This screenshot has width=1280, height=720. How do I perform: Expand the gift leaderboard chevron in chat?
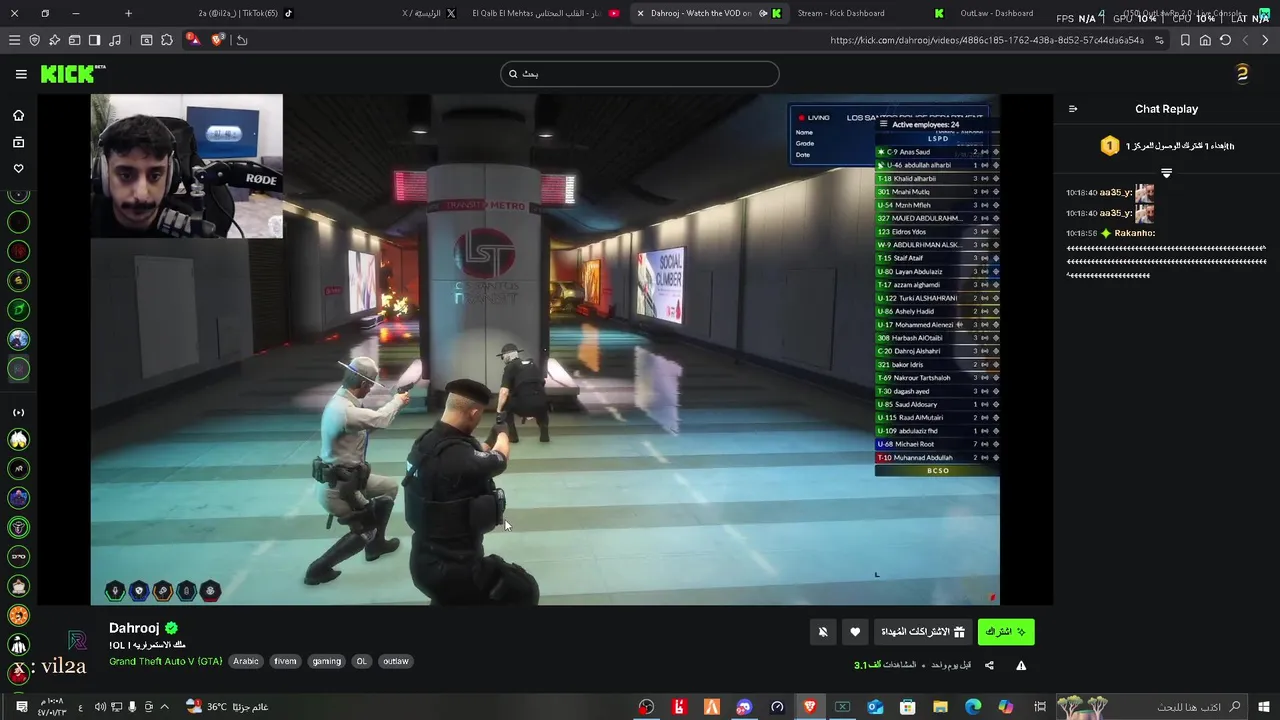point(1166,173)
